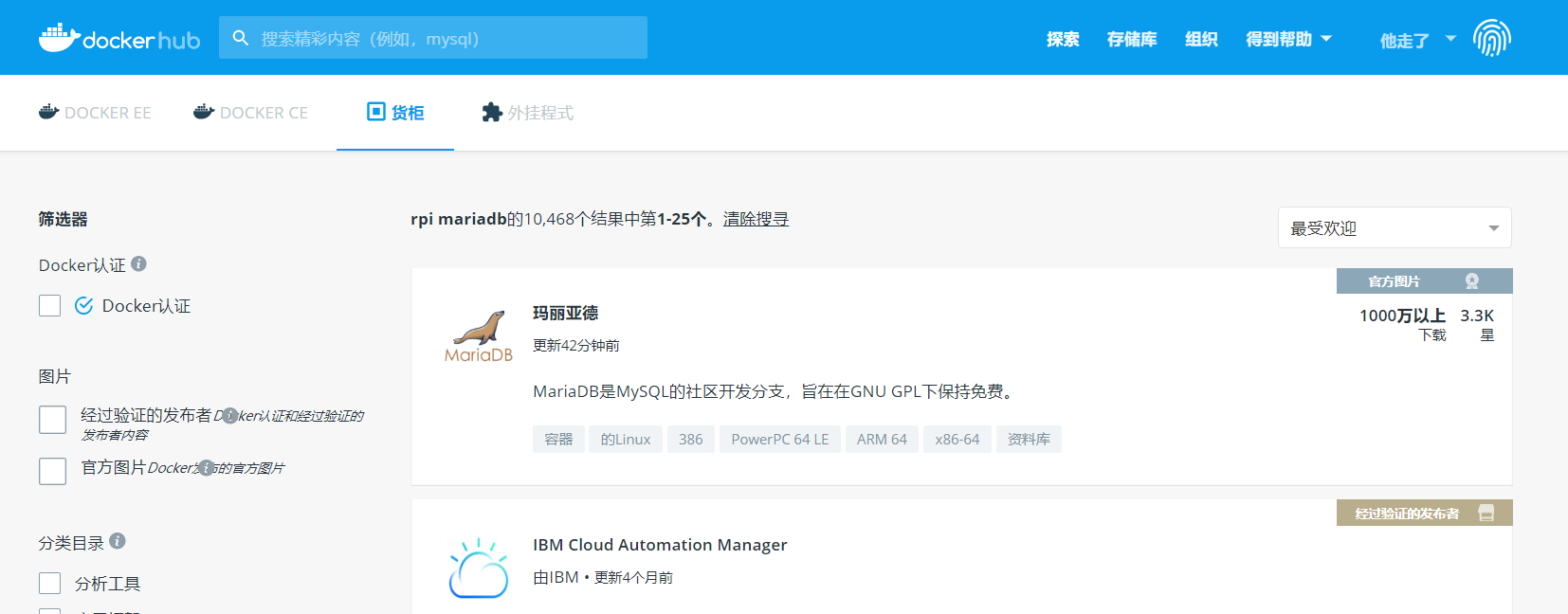Click the 的Linux tag
The image size is (1568, 614).
626,439
